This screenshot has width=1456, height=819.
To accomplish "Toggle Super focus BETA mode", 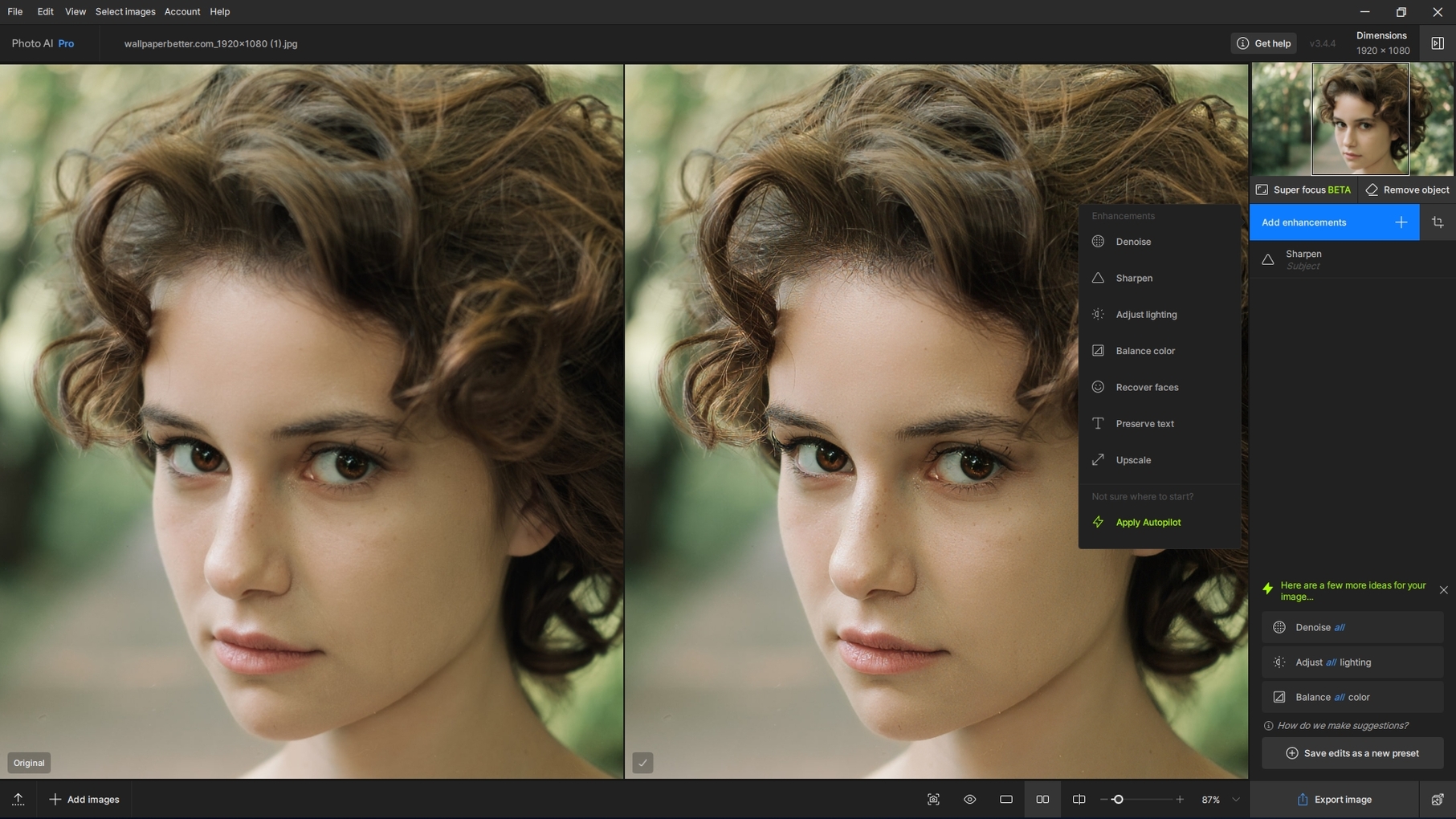I will [1303, 189].
